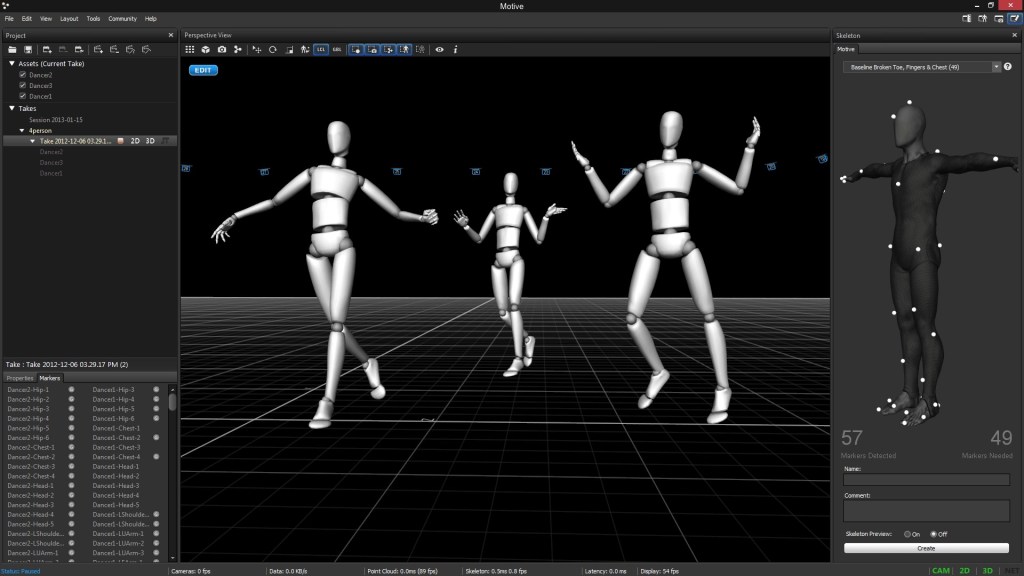Click the help question mark beside skeleton dropdown

(x=1007, y=67)
